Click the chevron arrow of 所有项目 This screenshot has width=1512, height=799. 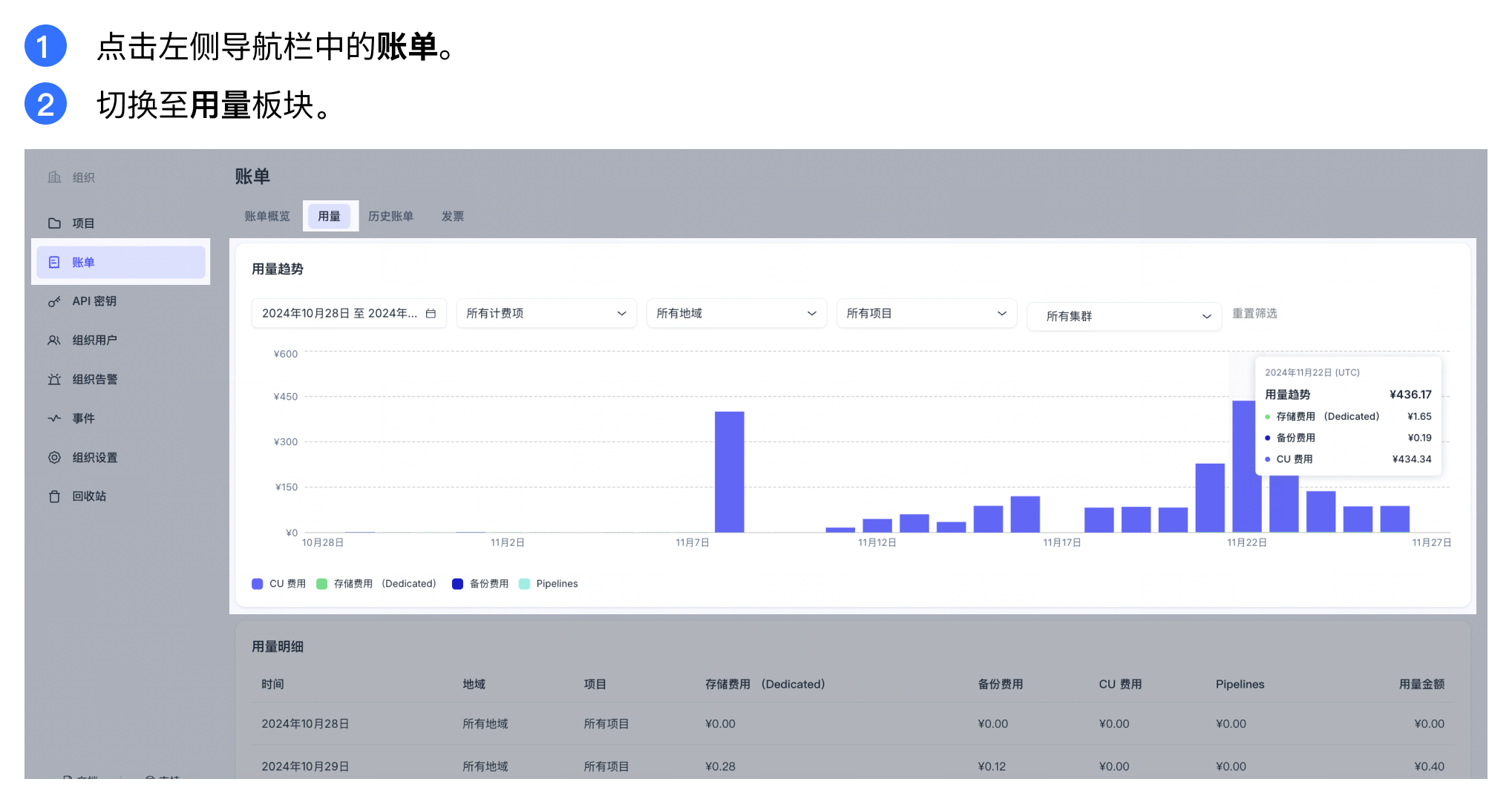coord(1002,314)
